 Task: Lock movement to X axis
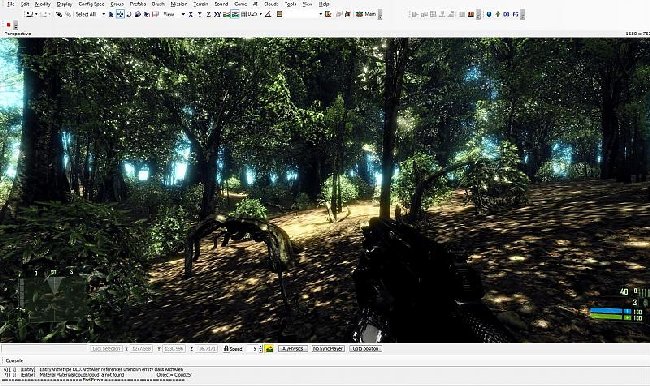pos(191,15)
